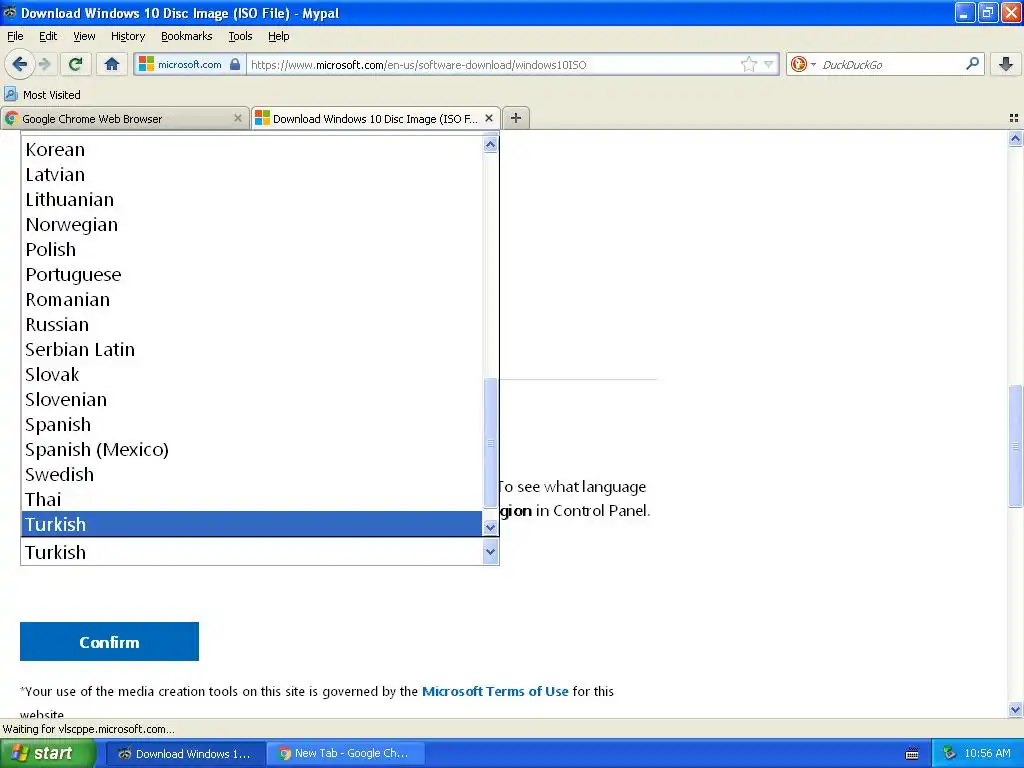Click the on-screen keyboard tray icon
The image size is (1024, 768).
[x=912, y=754]
